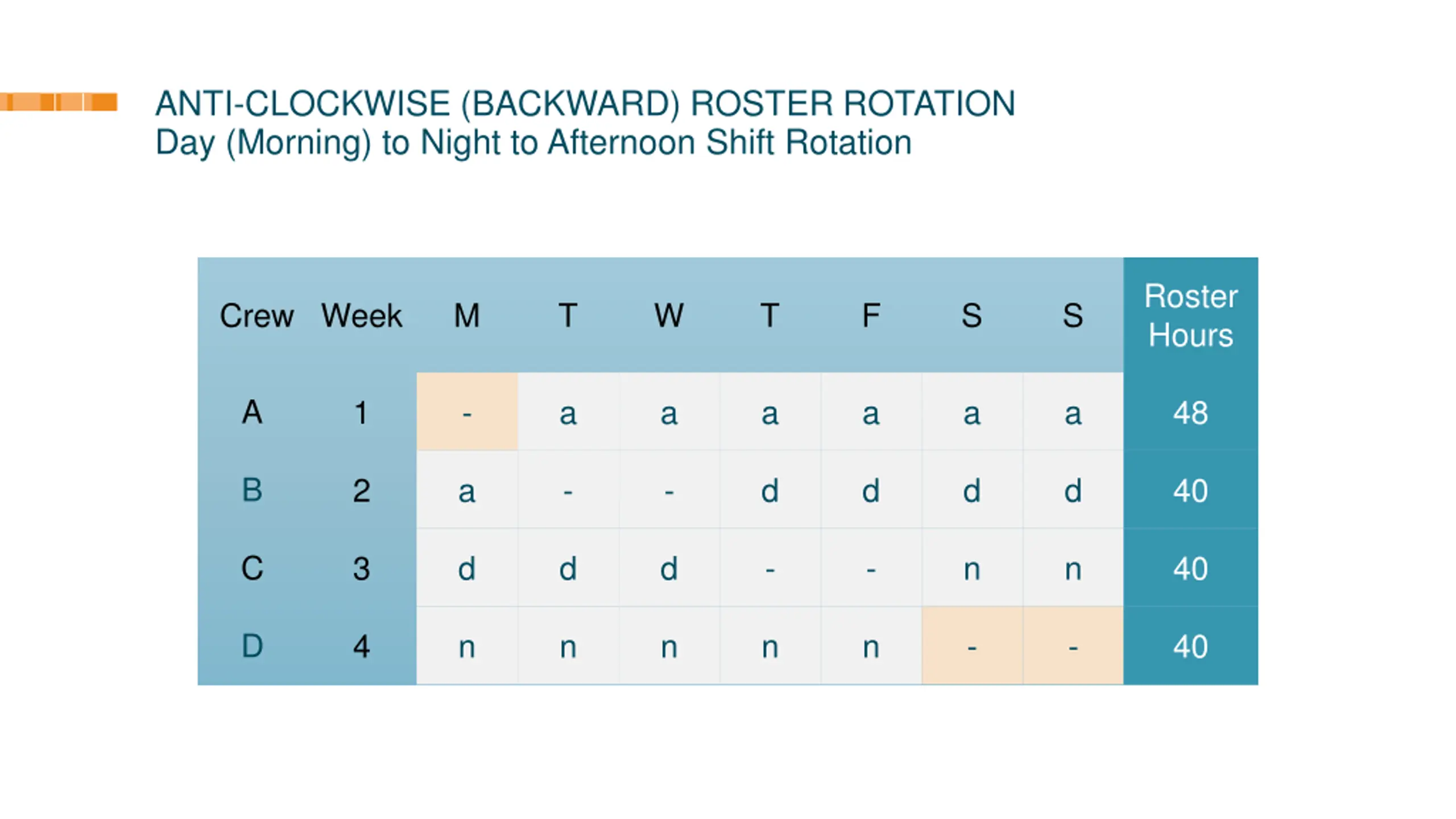Select the W (Wednesday) column header

tap(669, 316)
